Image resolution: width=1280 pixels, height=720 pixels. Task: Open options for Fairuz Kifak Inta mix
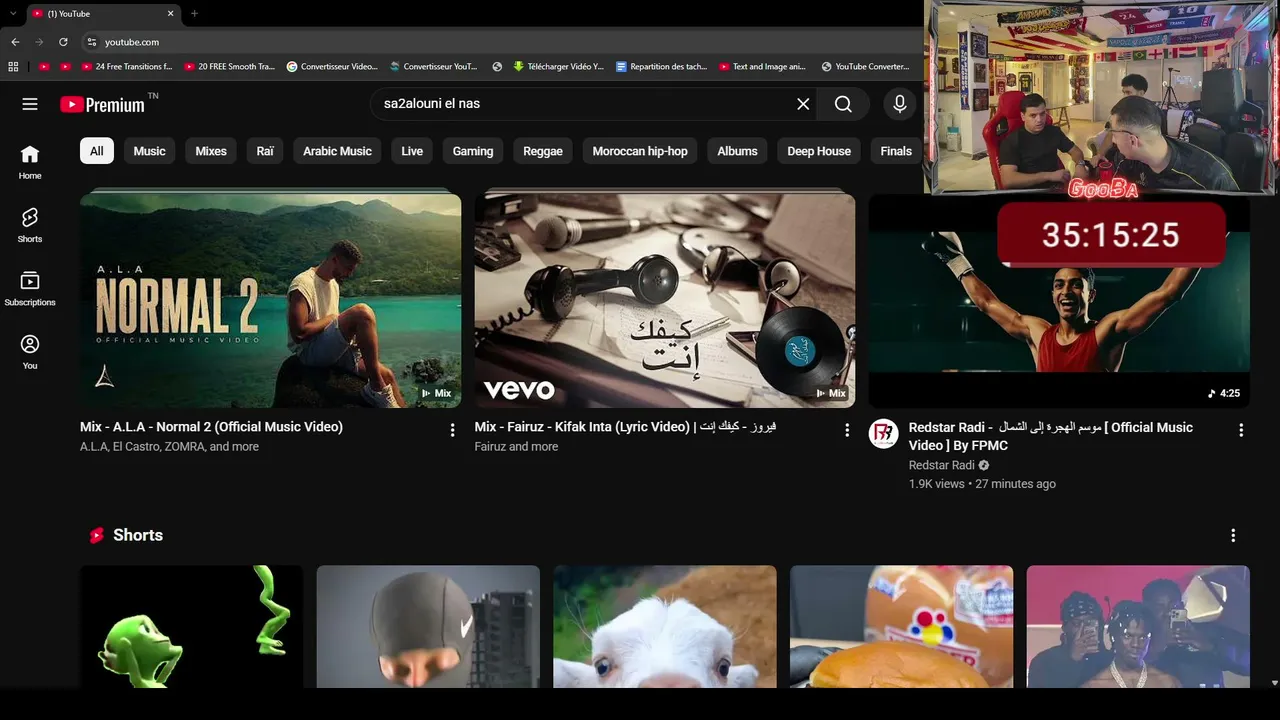[x=847, y=430]
